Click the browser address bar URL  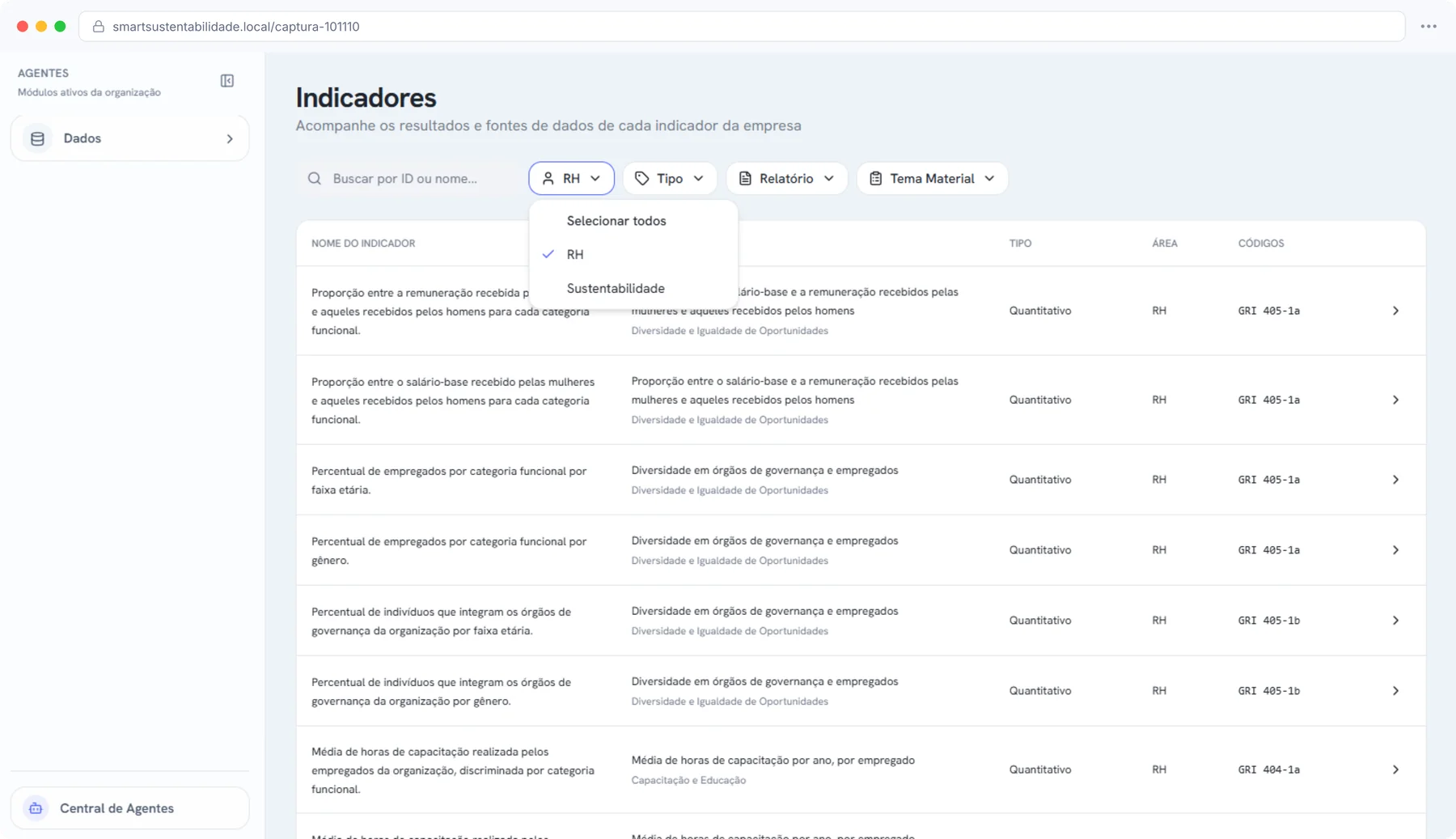(236, 27)
